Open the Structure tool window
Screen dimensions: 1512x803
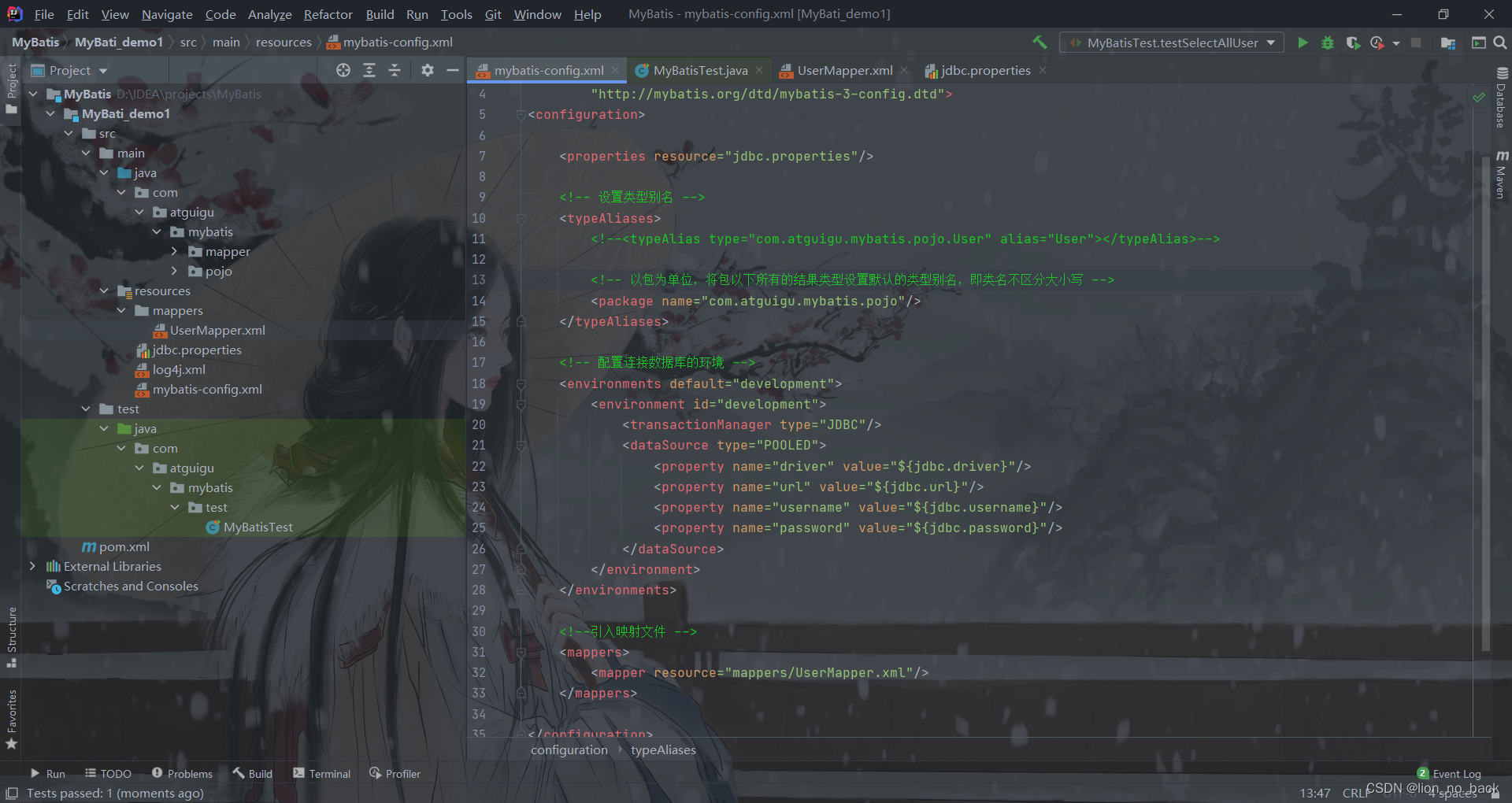point(12,636)
